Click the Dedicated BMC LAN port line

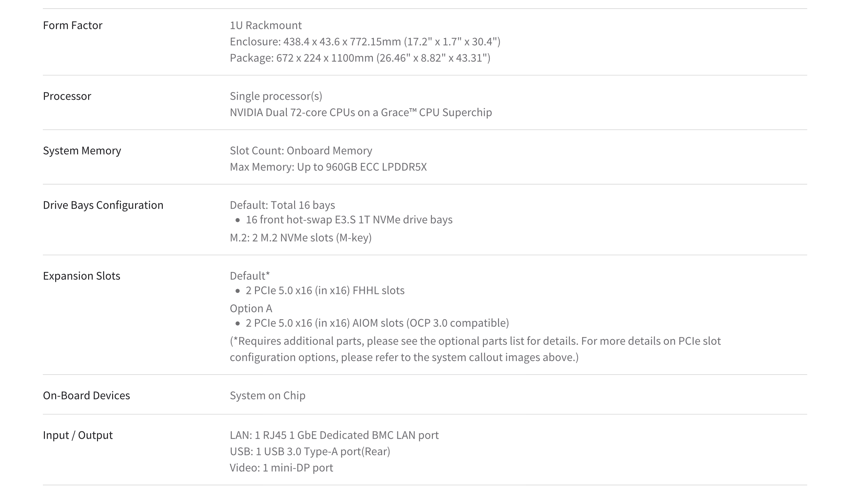pyautogui.click(x=334, y=435)
